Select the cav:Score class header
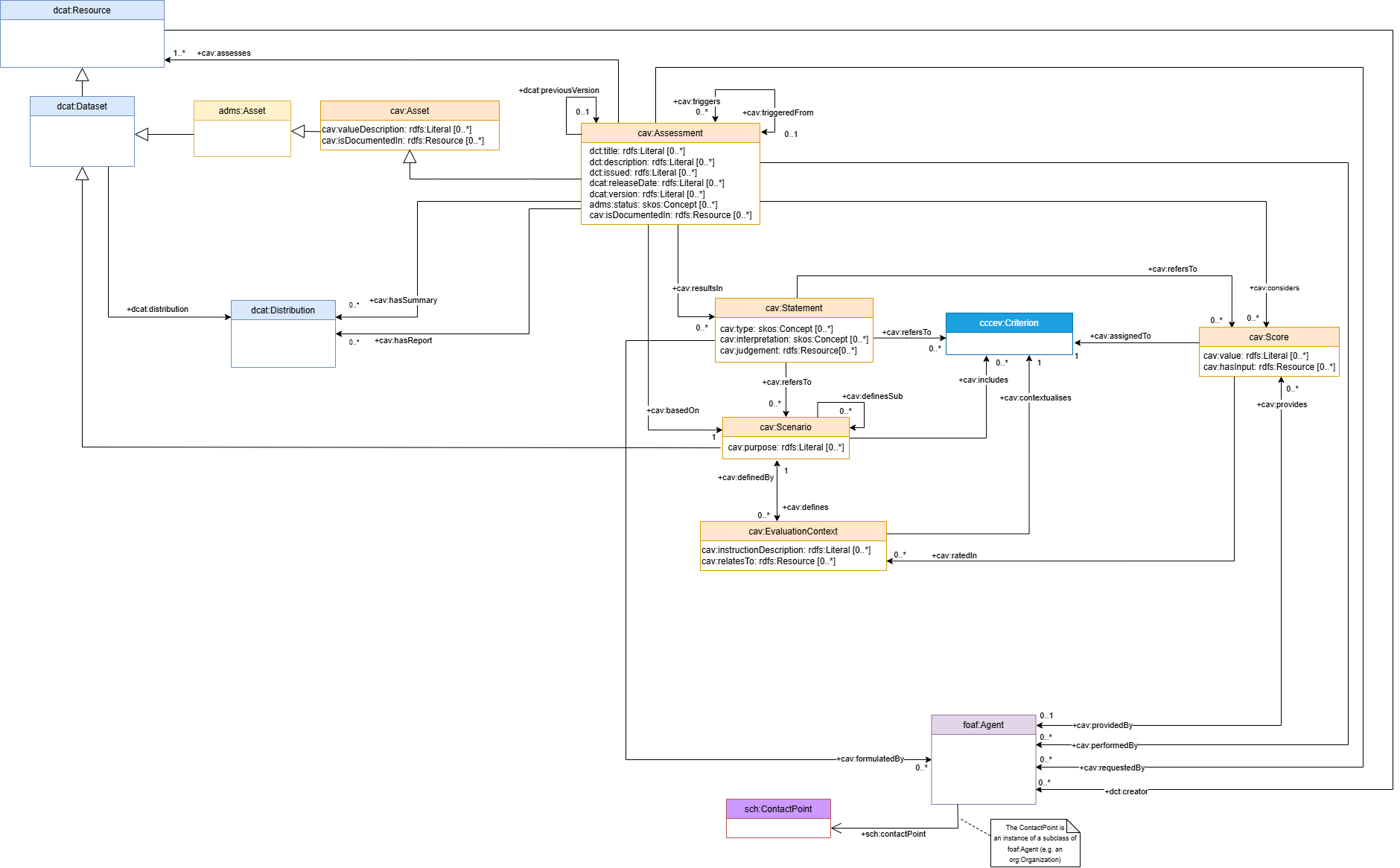The image size is (1400, 868). (x=1269, y=337)
